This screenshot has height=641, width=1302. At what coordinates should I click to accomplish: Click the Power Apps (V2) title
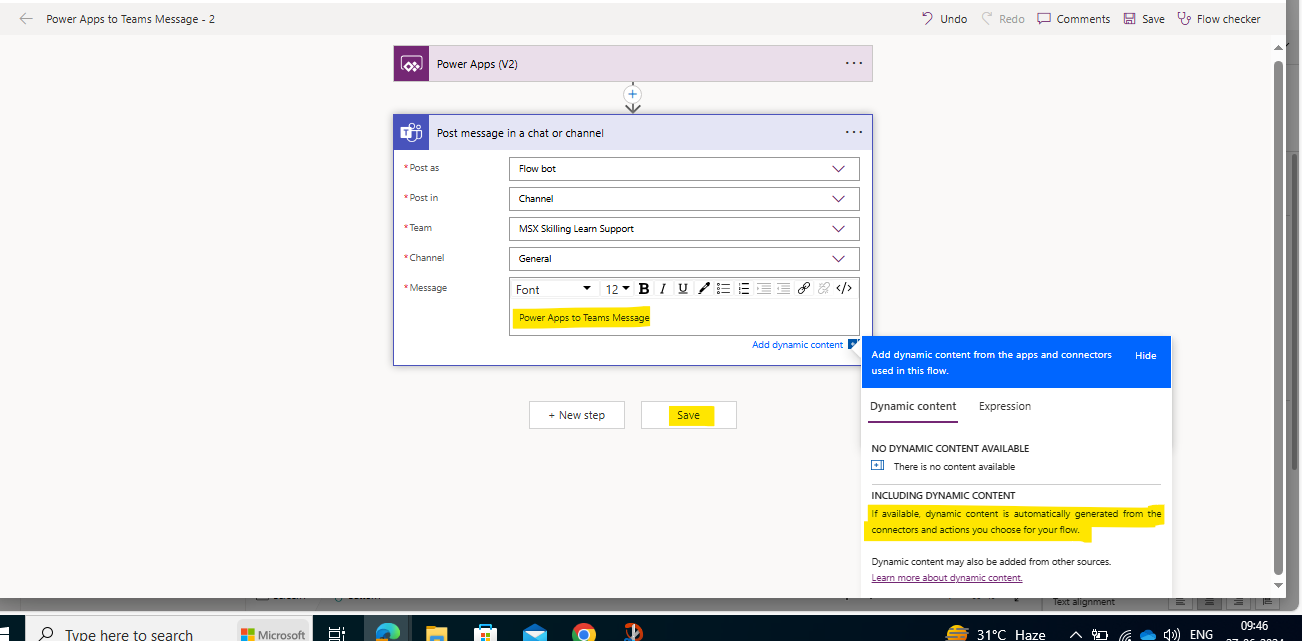point(477,64)
